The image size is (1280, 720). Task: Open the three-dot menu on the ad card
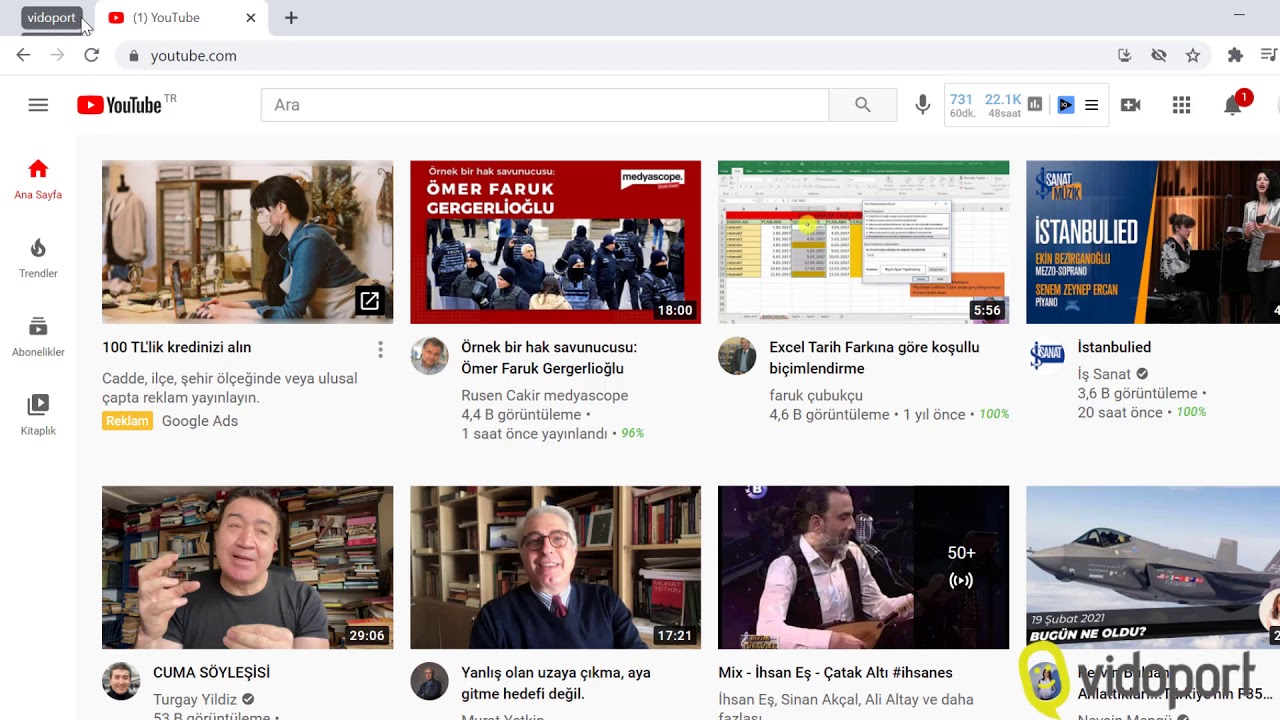click(x=380, y=349)
